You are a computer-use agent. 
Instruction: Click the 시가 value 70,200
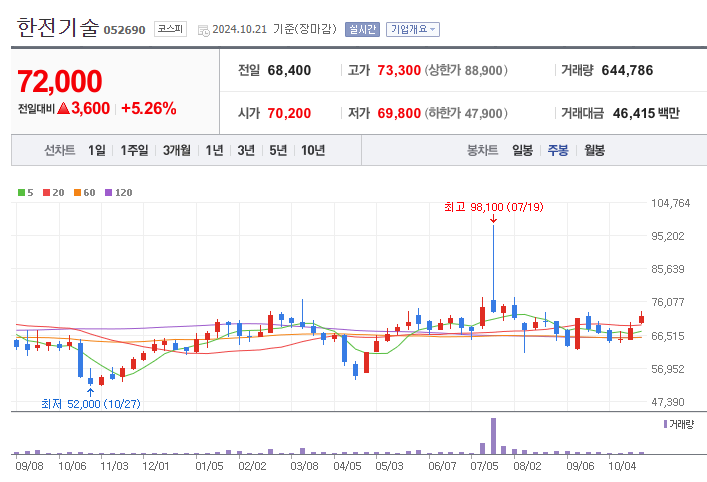tap(289, 113)
